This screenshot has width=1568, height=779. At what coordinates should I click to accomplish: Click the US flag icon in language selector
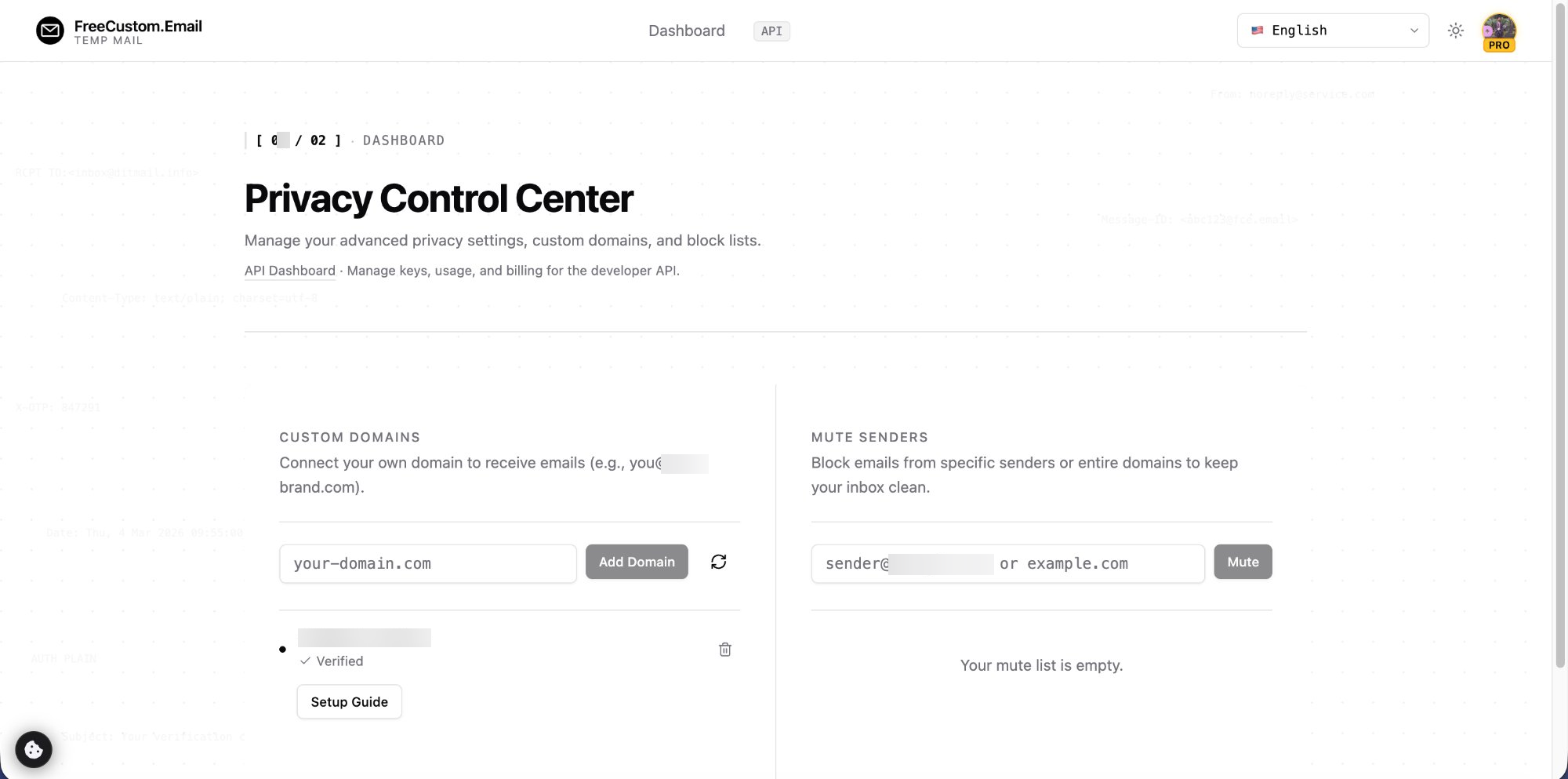tap(1258, 31)
